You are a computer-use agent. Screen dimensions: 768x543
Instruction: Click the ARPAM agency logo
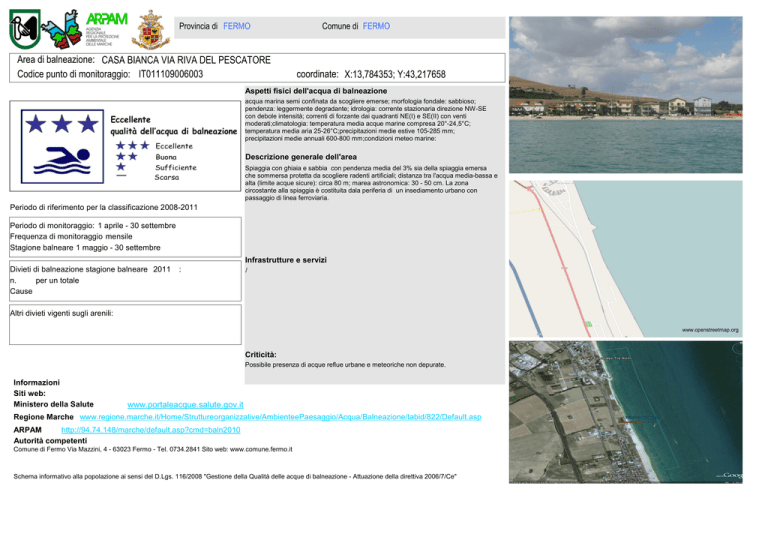[106, 29]
